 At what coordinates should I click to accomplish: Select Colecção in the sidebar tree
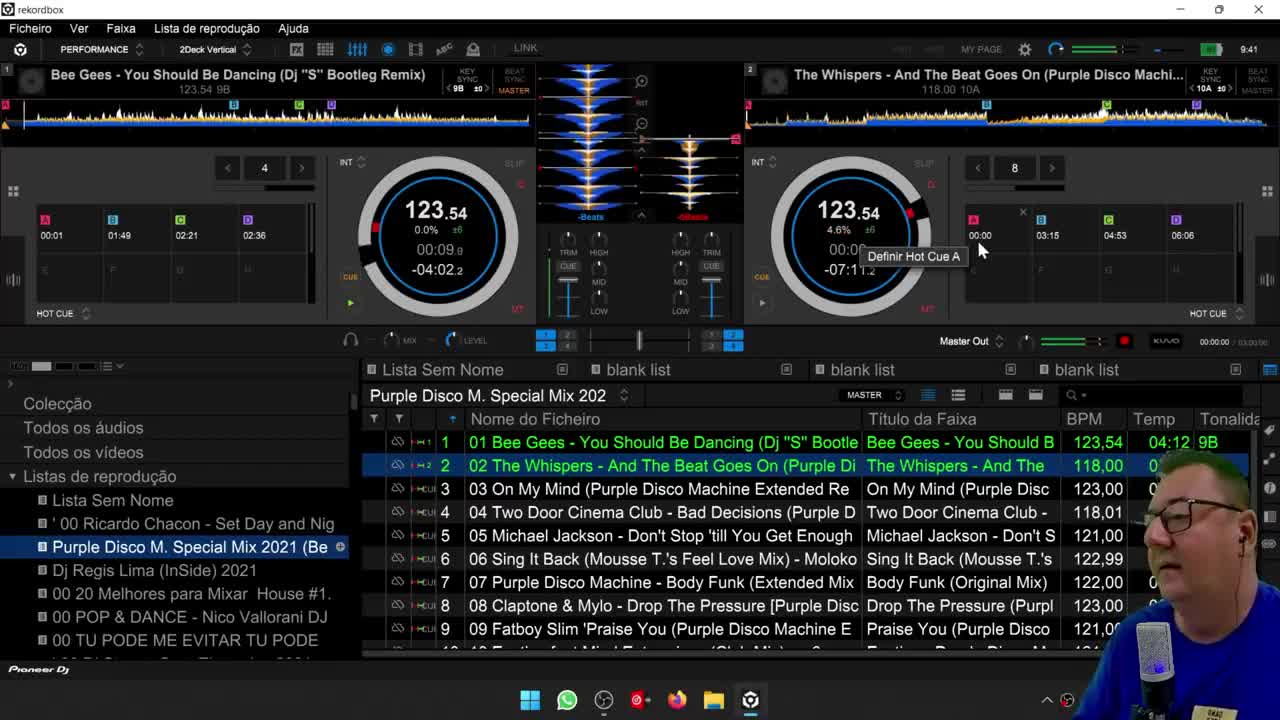(x=57, y=404)
